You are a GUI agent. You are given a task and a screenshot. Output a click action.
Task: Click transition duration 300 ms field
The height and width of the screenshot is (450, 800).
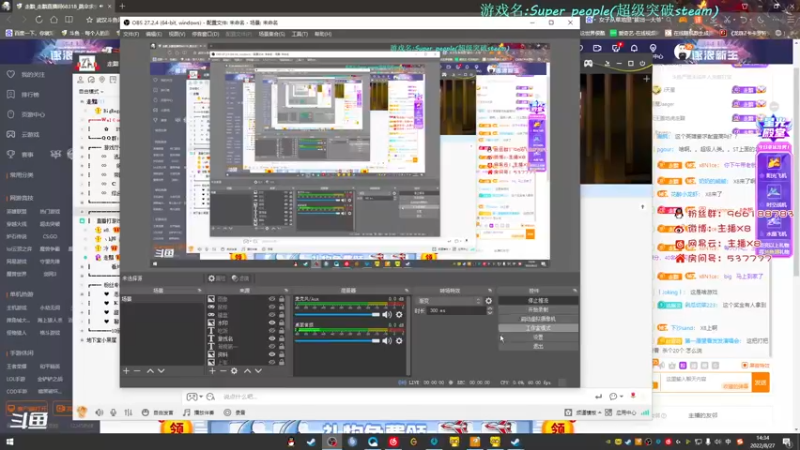[457, 310]
